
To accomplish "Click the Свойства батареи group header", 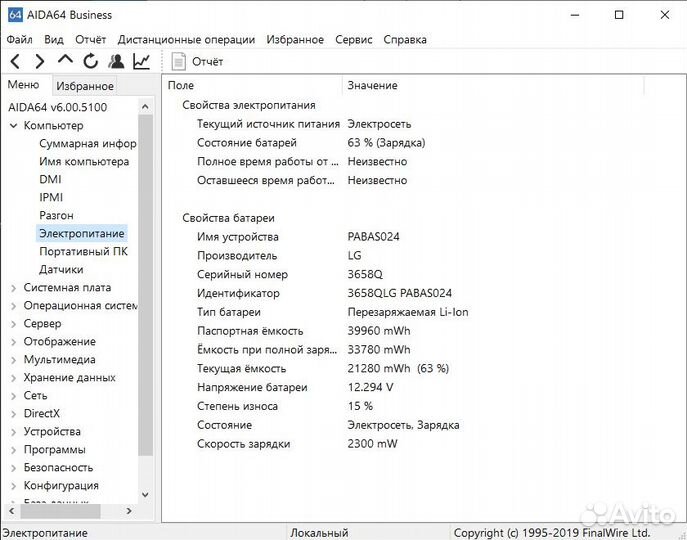I will (228, 218).
